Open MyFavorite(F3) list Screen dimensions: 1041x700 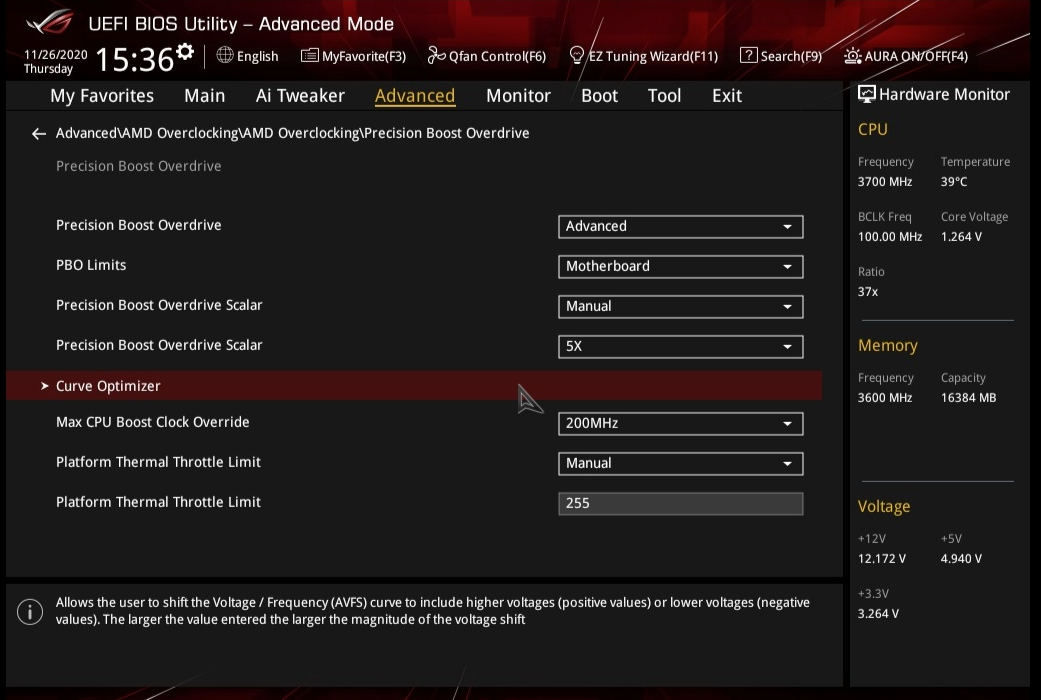coord(353,56)
